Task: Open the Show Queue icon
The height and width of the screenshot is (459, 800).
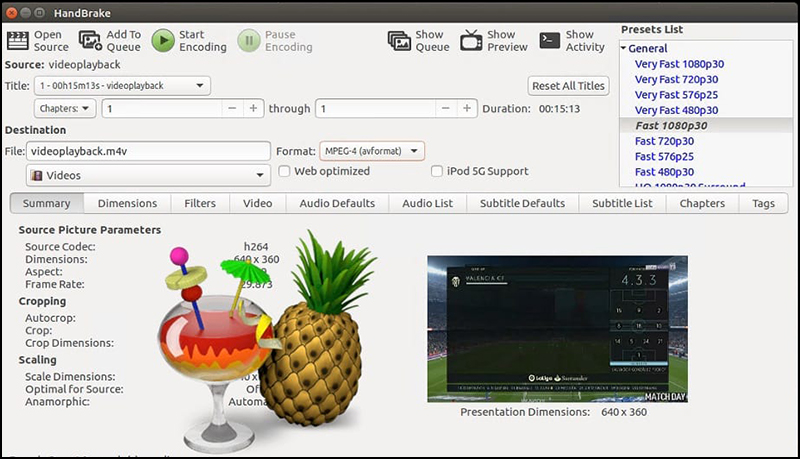Action: 401,40
